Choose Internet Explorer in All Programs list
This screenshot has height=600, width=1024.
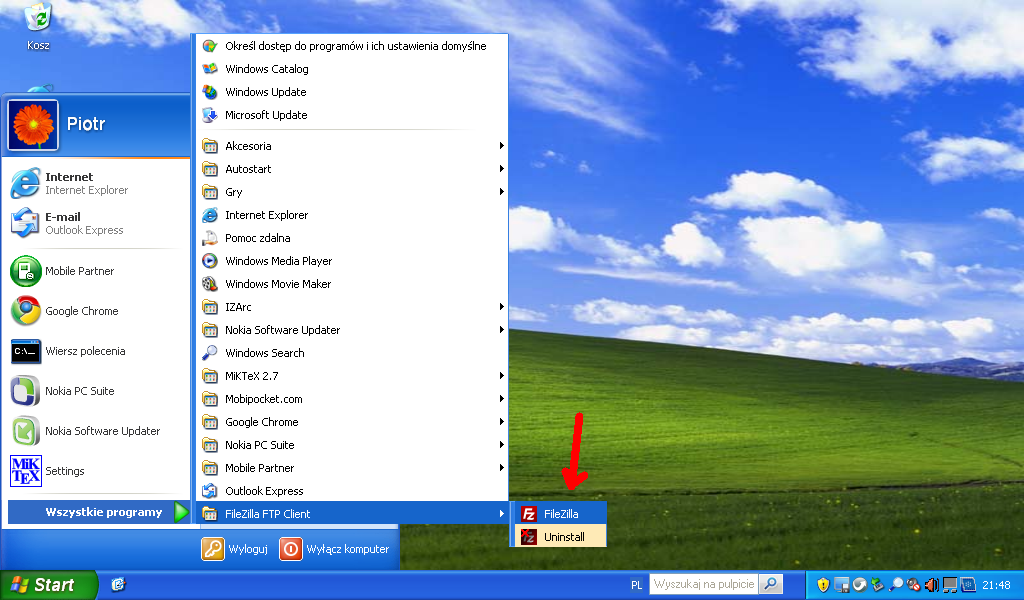click(x=353, y=215)
